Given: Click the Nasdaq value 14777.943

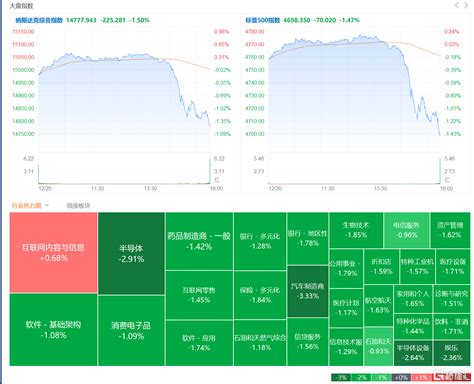Looking at the screenshot, I should click(81, 20).
